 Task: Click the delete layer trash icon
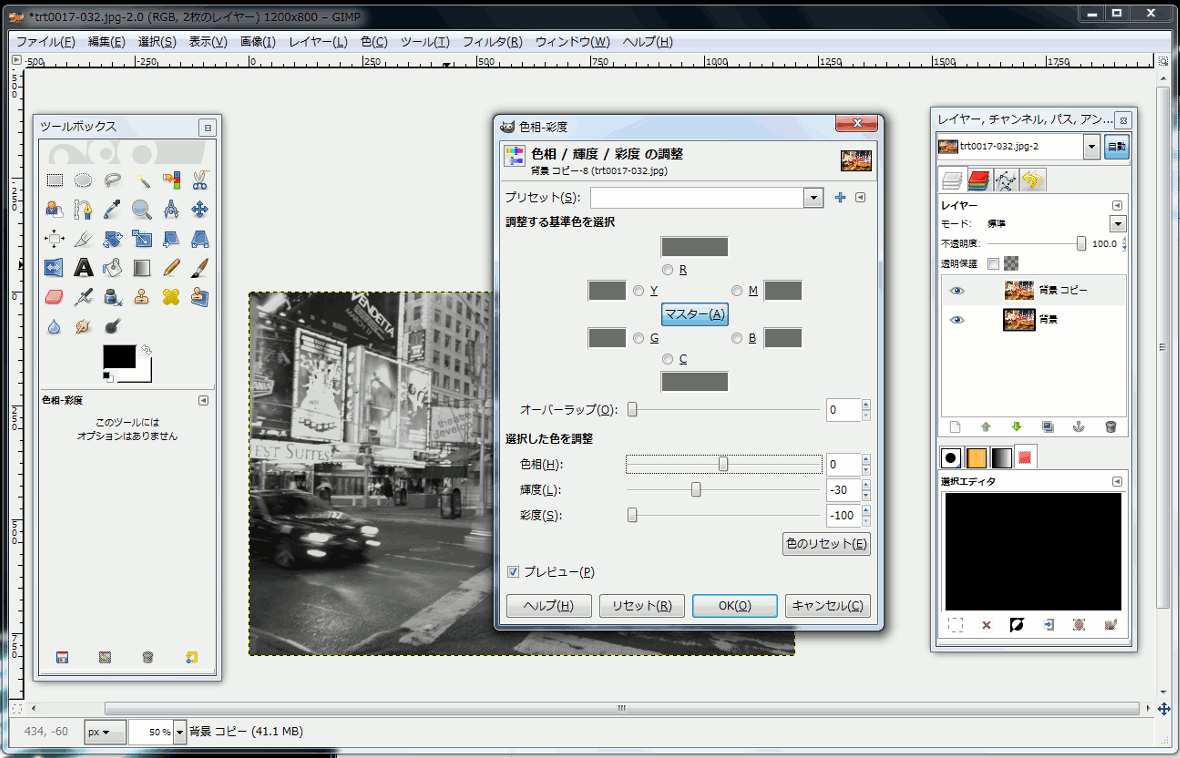[x=1110, y=427]
